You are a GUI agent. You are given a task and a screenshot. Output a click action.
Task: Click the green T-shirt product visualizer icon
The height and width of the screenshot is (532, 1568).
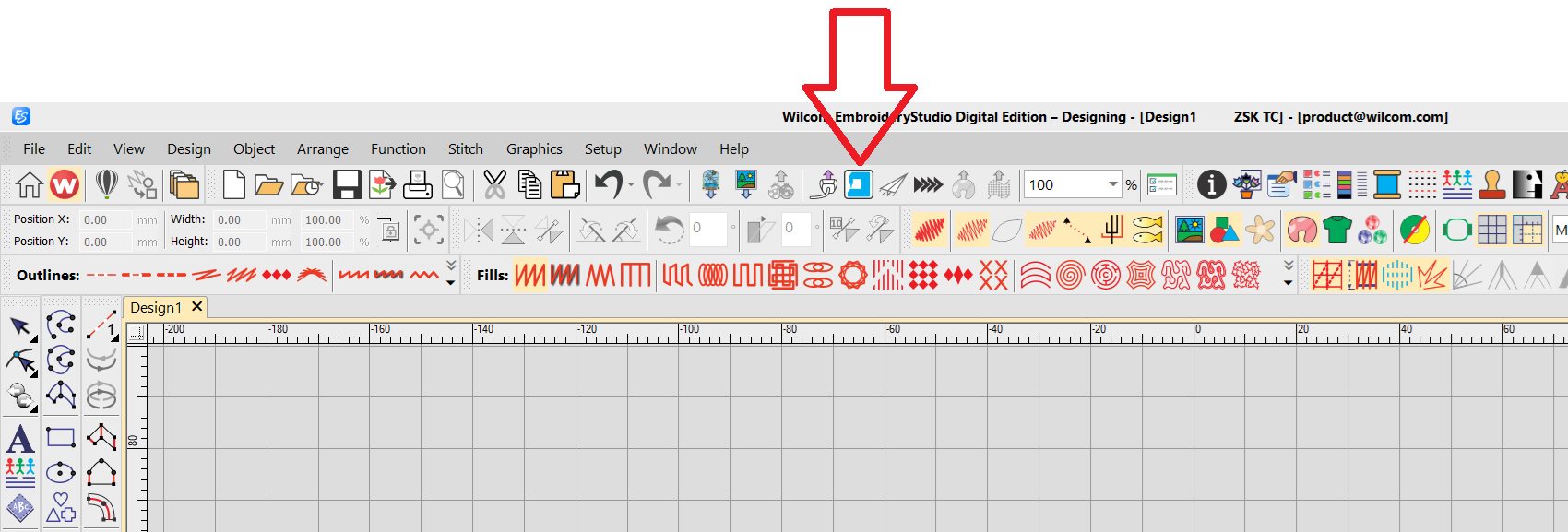tap(1336, 230)
